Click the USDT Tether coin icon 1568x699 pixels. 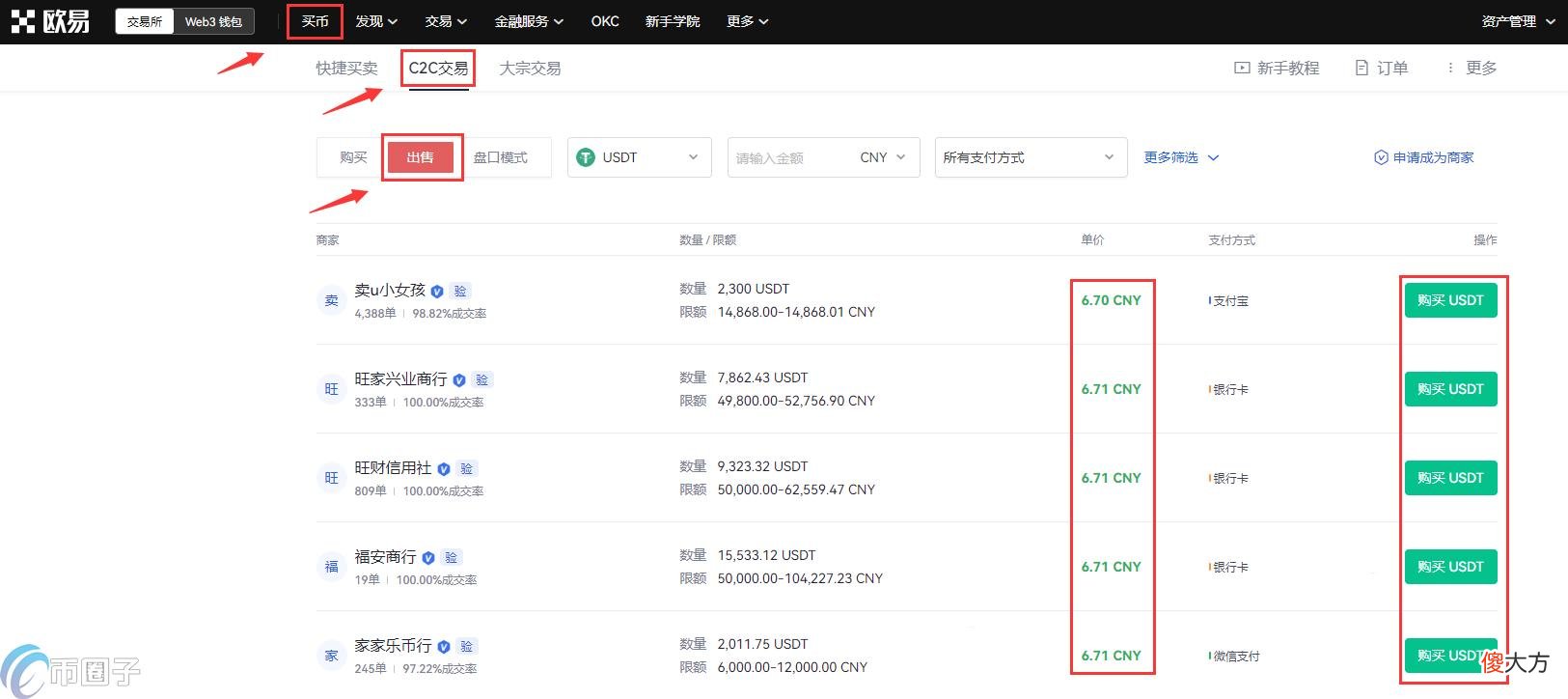[x=586, y=157]
